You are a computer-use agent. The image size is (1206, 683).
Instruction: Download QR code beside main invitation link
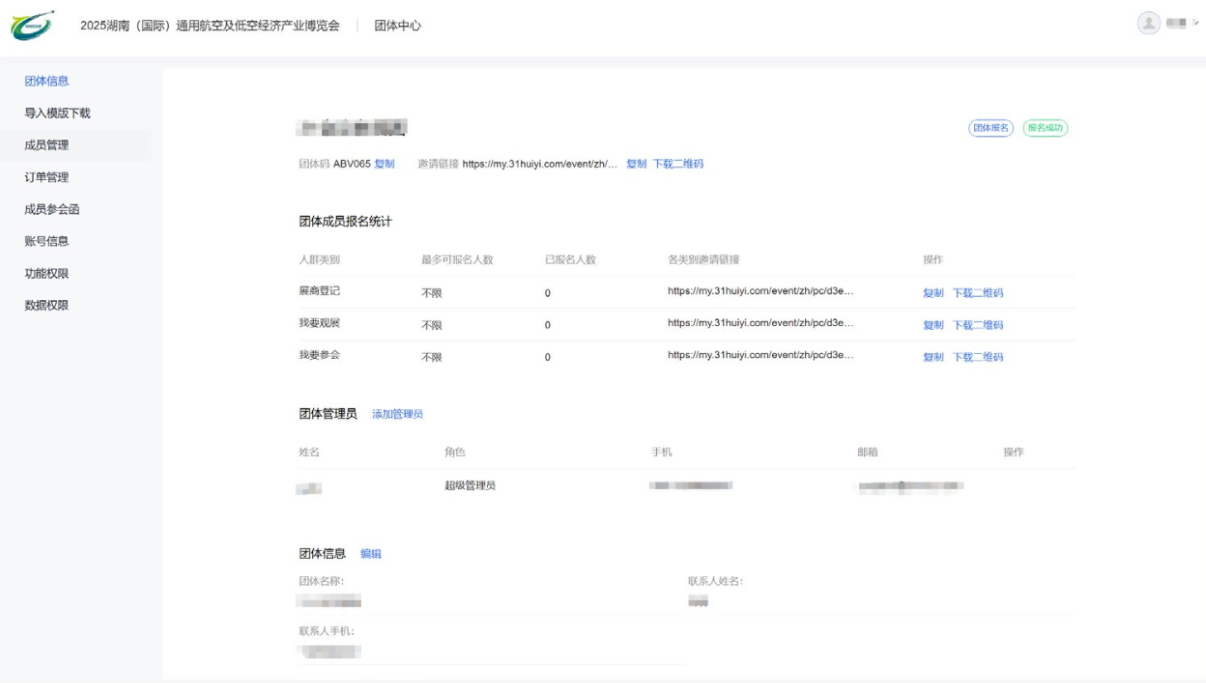tap(678, 164)
